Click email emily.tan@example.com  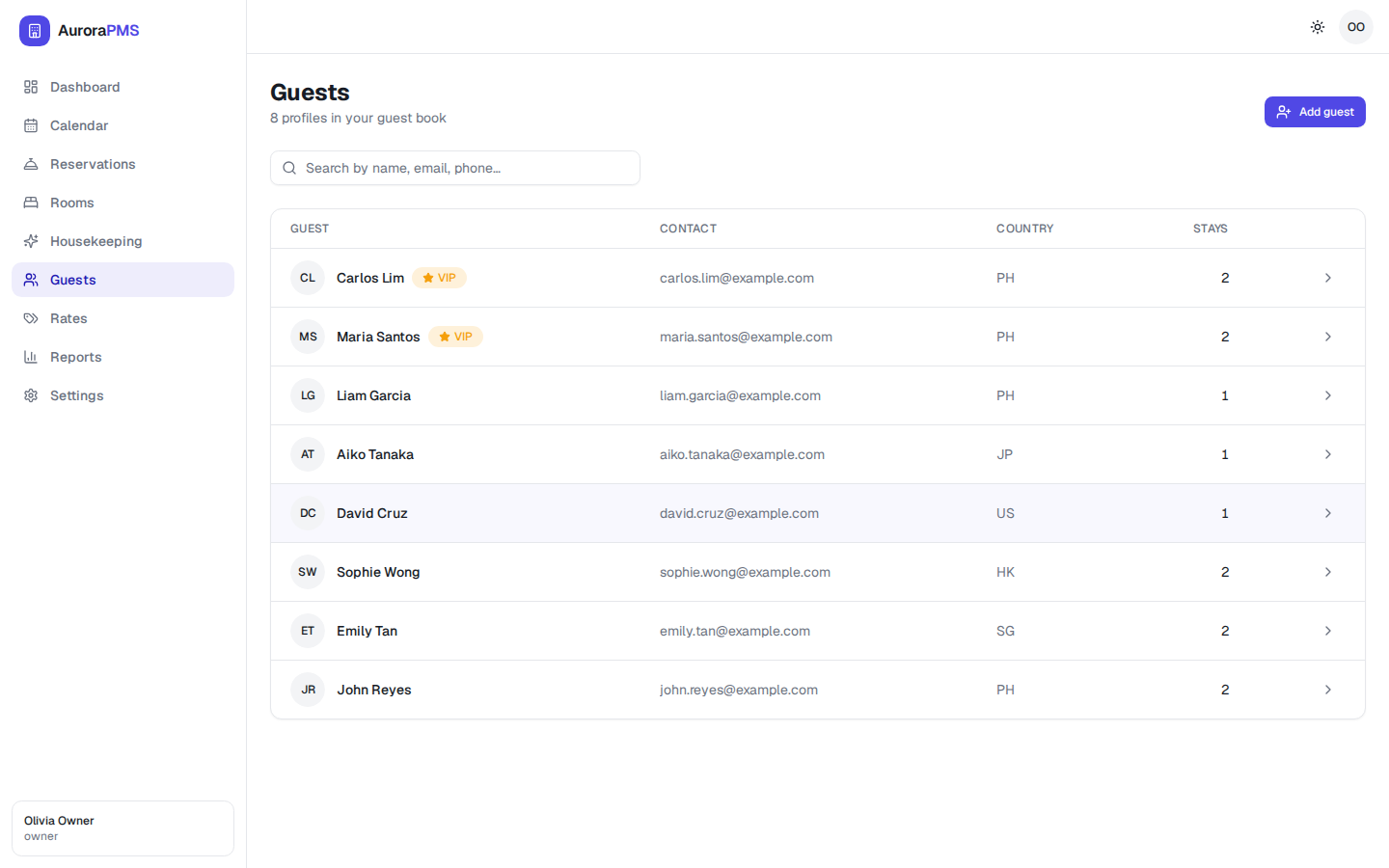point(735,631)
